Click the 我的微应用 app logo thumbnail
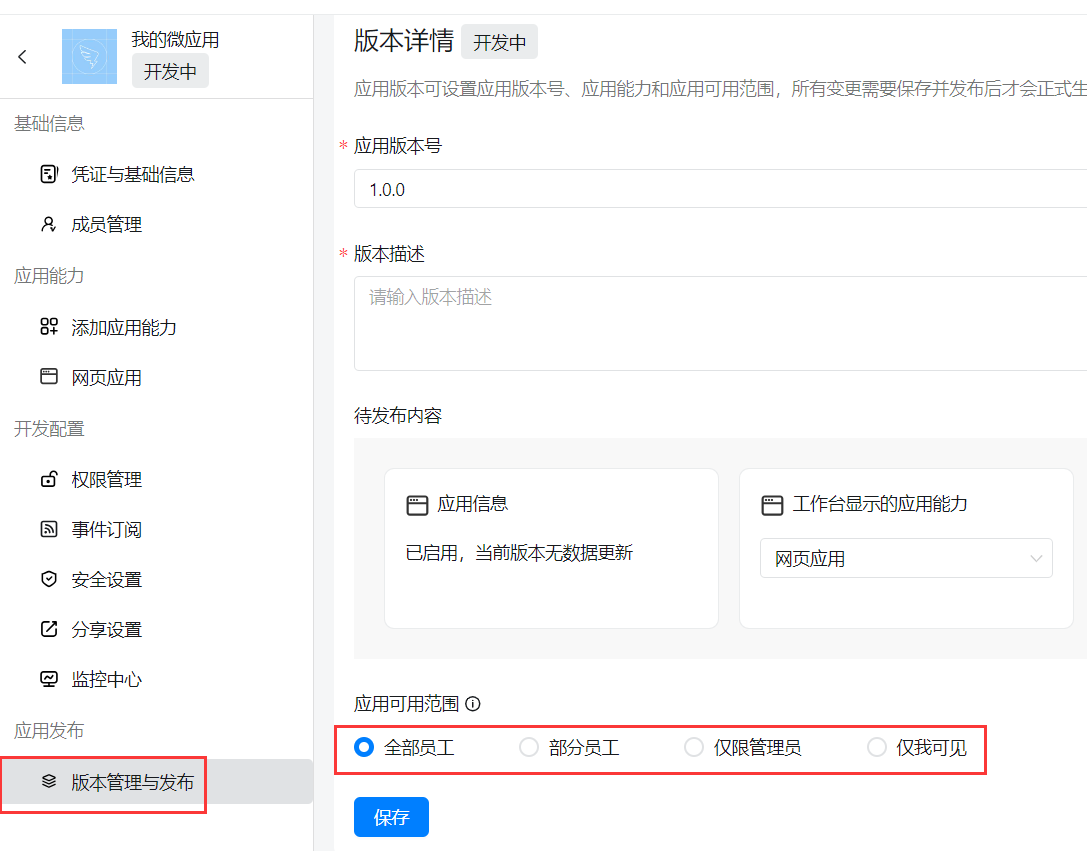1087x851 pixels. [89, 56]
